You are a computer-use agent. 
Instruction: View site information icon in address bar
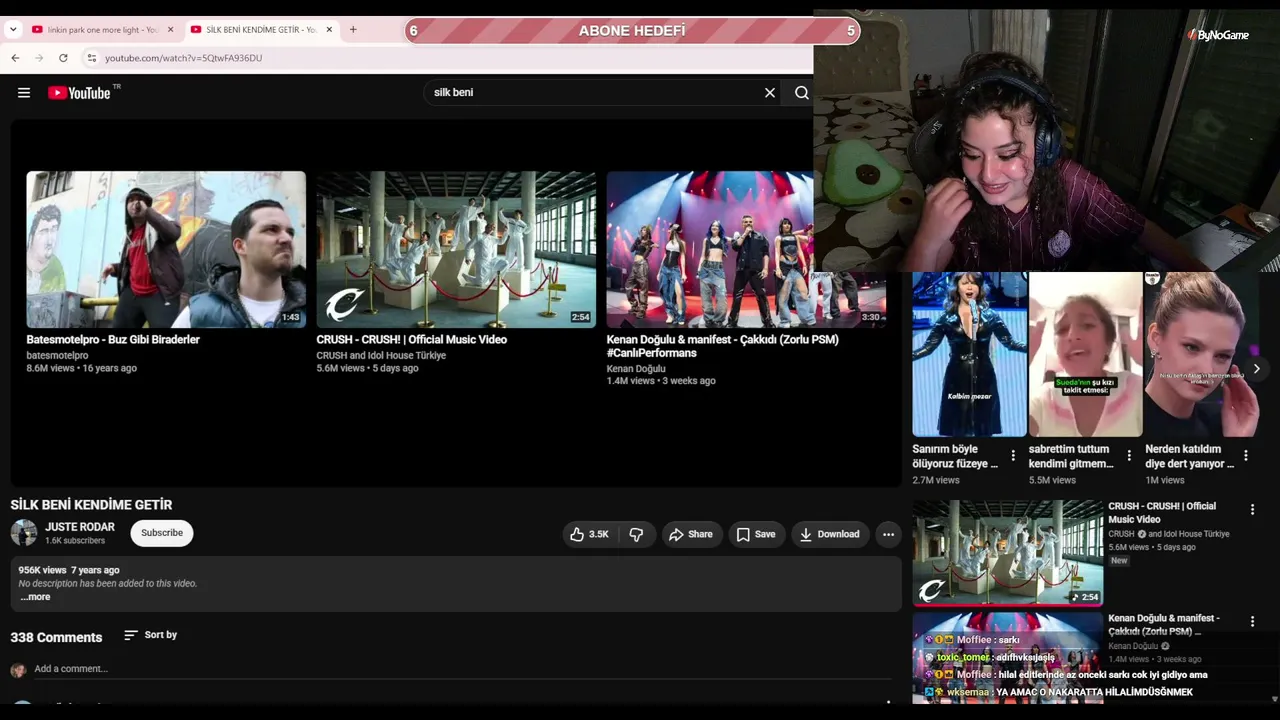(91, 58)
